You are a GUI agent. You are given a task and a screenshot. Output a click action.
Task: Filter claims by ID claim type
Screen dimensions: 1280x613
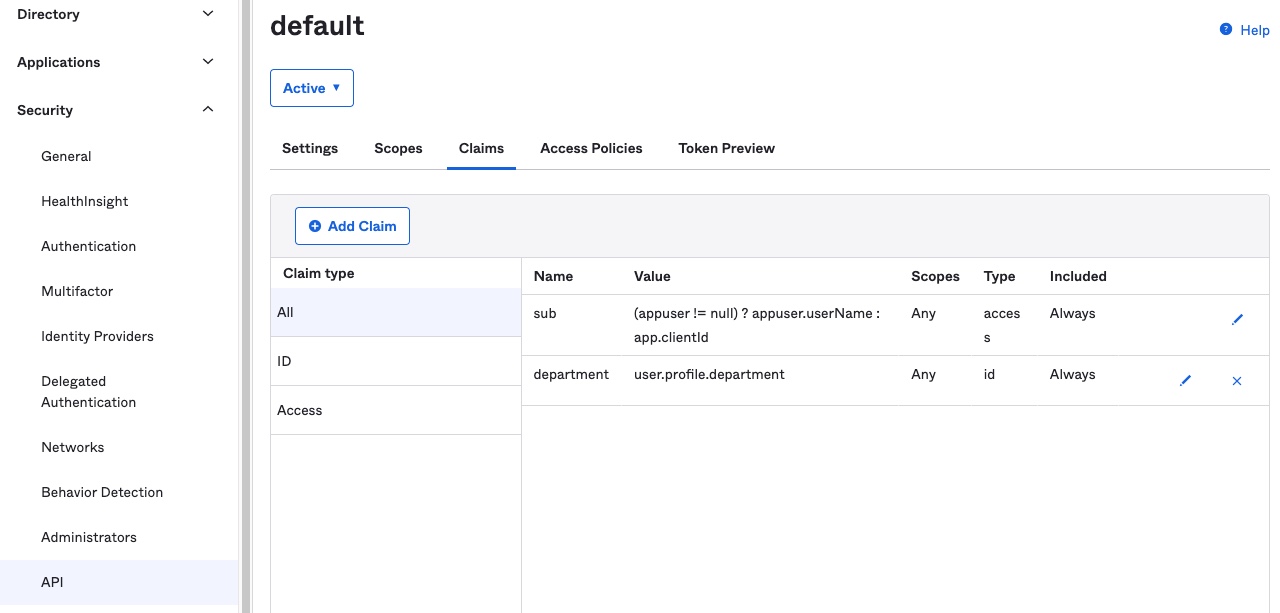pyautogui.click(x=395, y=361)
